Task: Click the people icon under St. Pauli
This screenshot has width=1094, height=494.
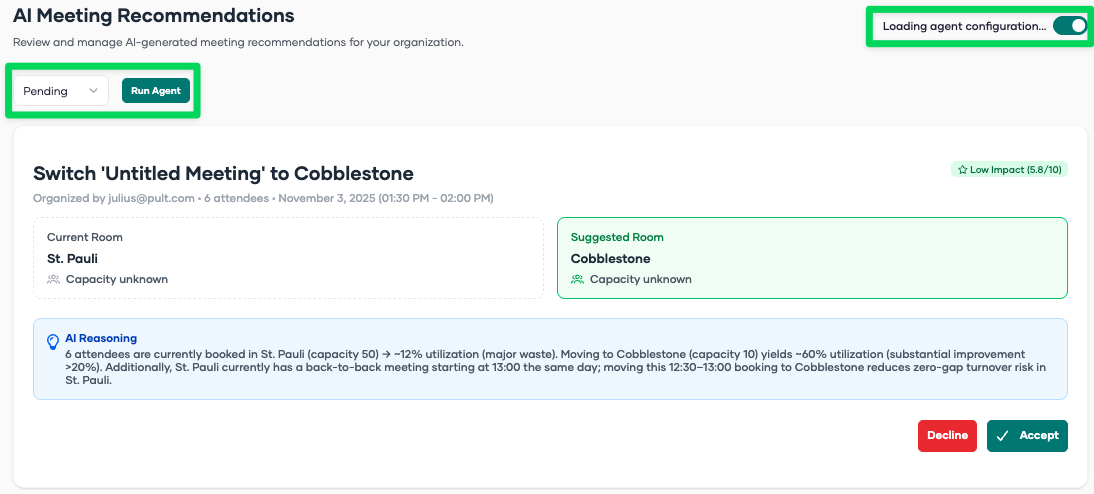Action: point(54,280)
